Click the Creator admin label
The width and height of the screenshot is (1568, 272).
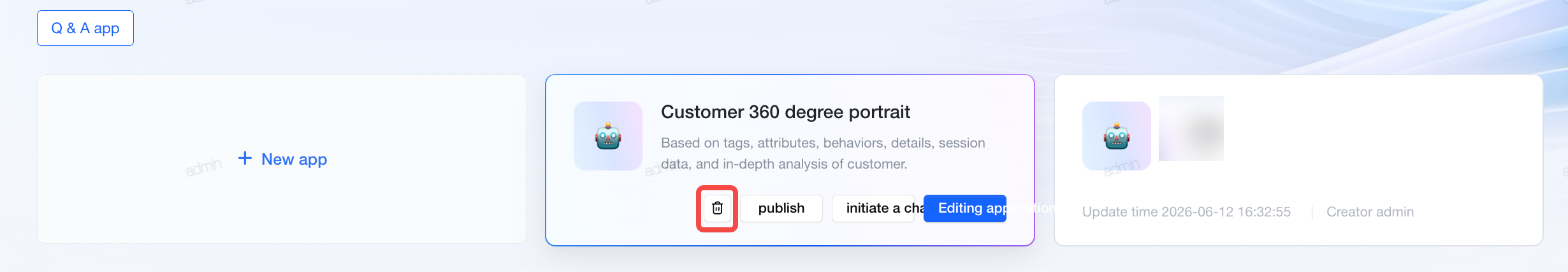1370,212
